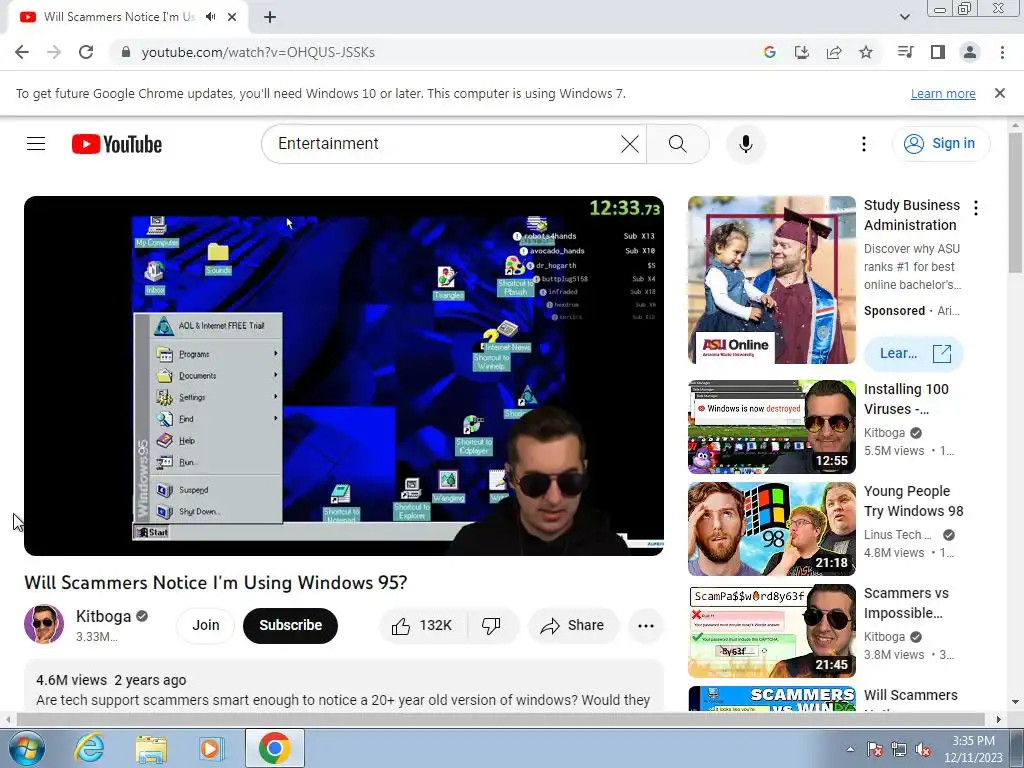Open the ASU Online ad thumbnail
The width and height of the screenshot is (1024, 768).
771,280
